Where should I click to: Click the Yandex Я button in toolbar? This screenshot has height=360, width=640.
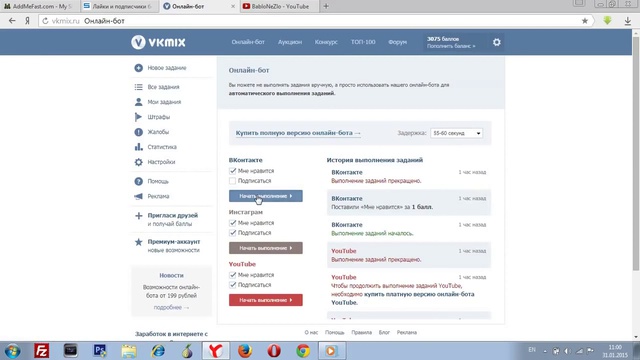tap(27, 21)
